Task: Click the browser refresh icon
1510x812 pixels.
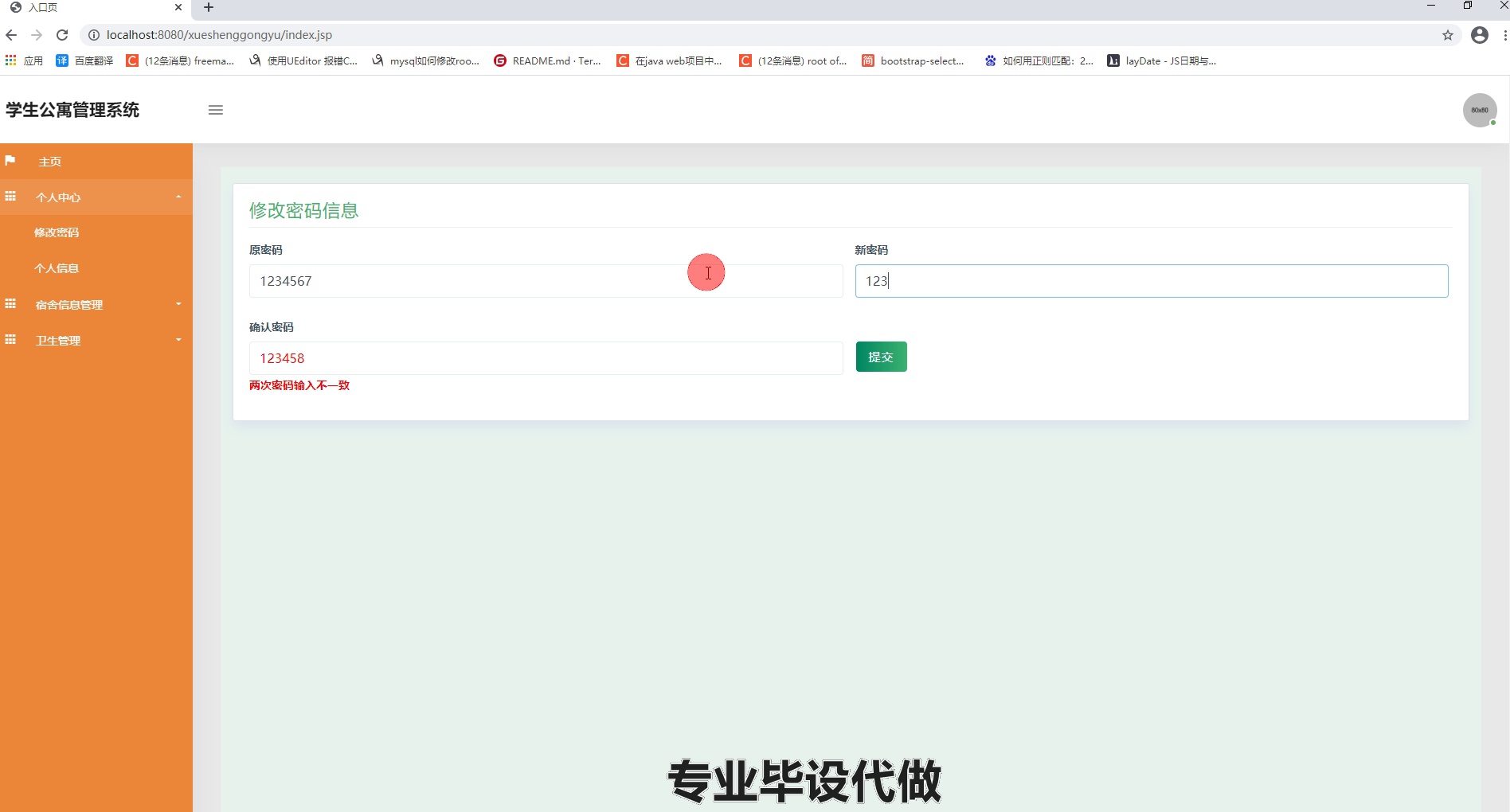Action: click(61, 34)
